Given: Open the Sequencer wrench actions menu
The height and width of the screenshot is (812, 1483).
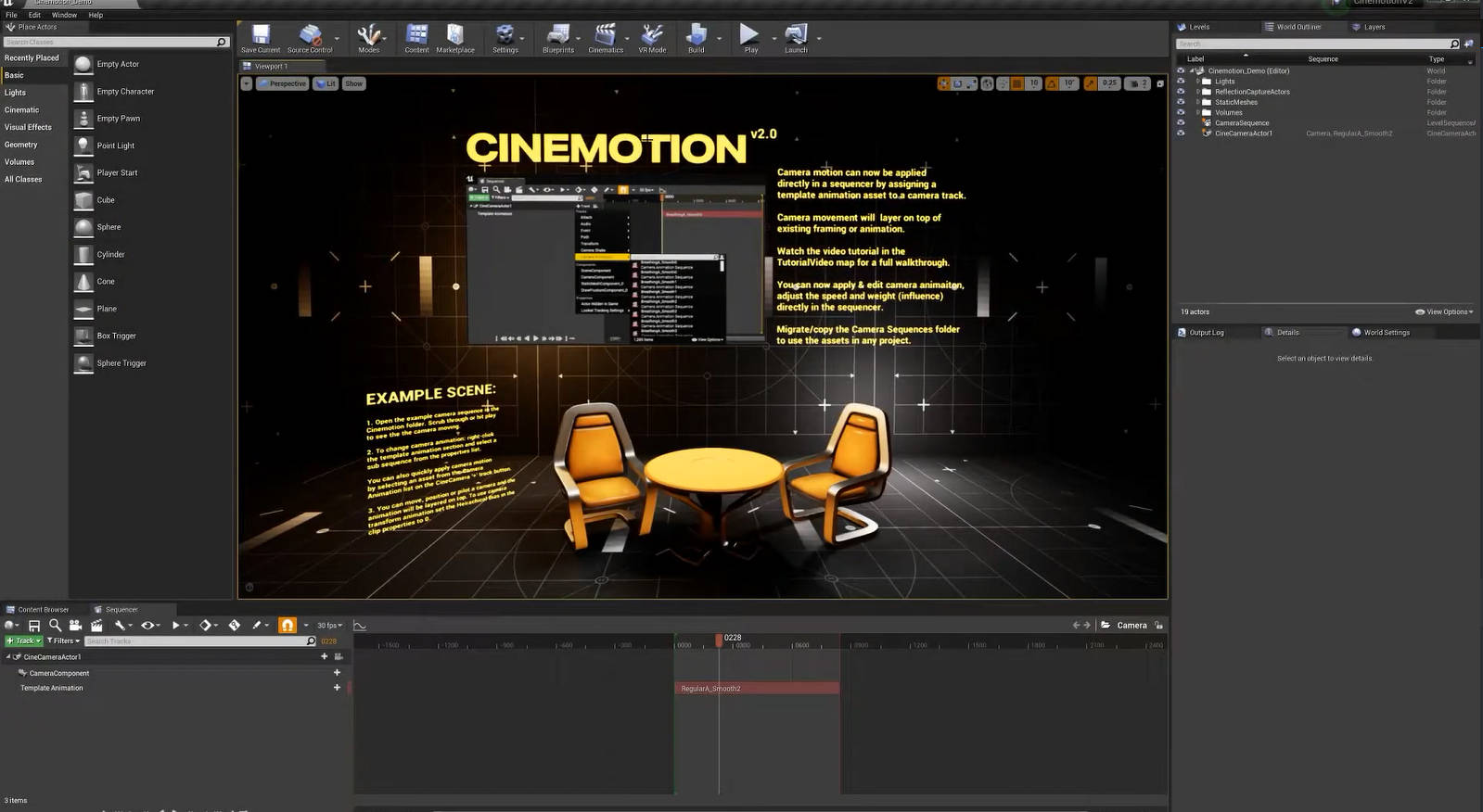Looking at the screenshot, I should click(120, 626).
